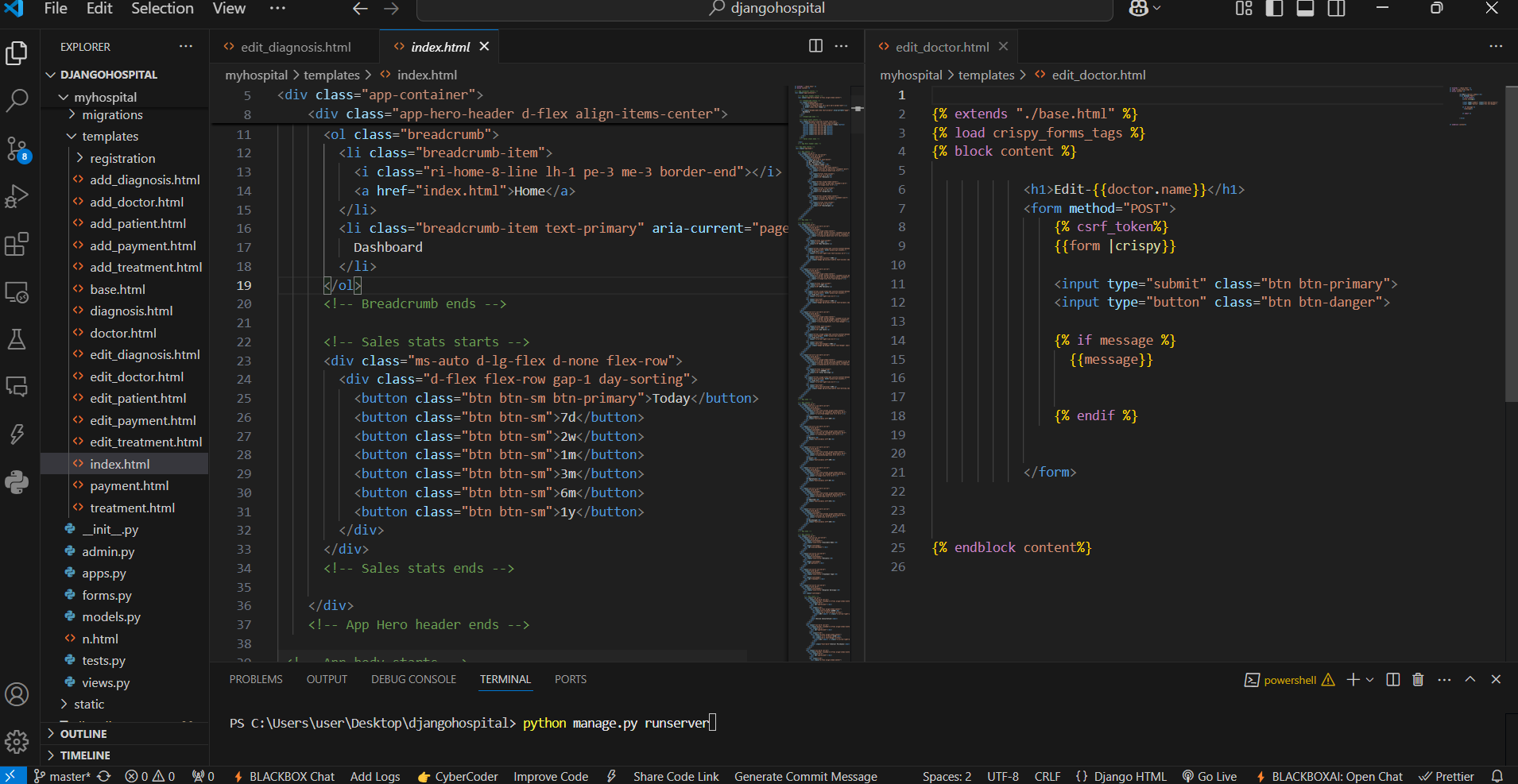Click Prettier in the status bar
This screenshot has height=784, width=1518.
(1446, 776)
